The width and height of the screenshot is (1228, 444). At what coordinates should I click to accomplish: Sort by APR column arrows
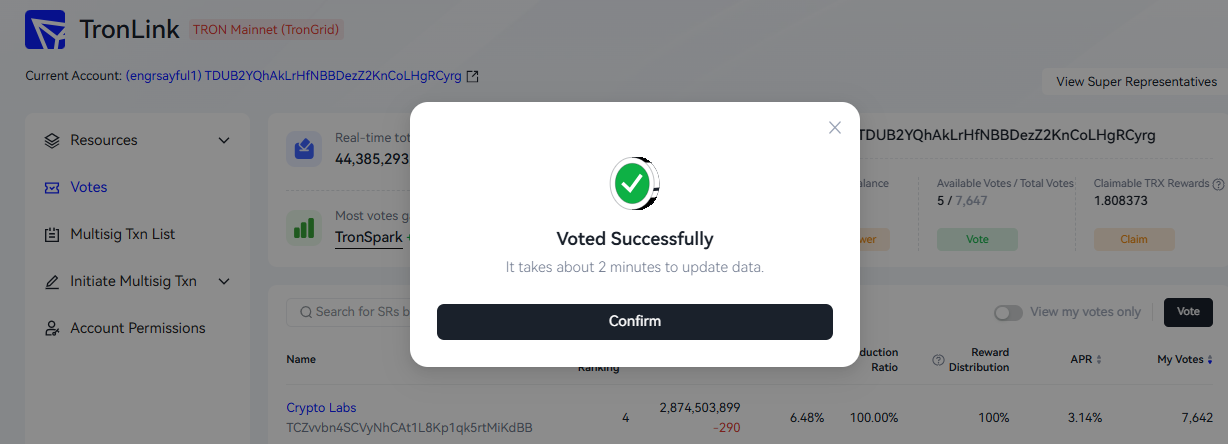tap(1099, 360)
